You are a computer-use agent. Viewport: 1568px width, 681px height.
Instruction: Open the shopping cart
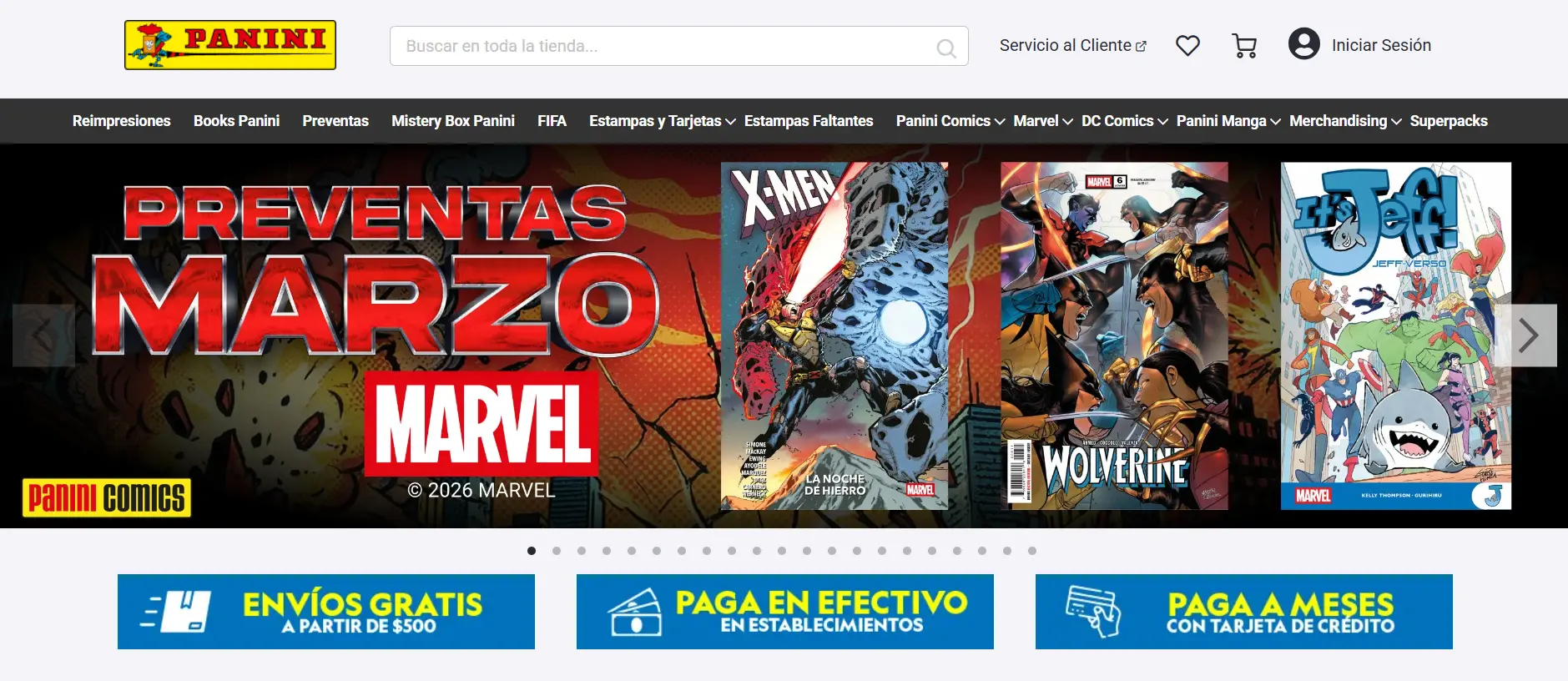click(1244, 45)
